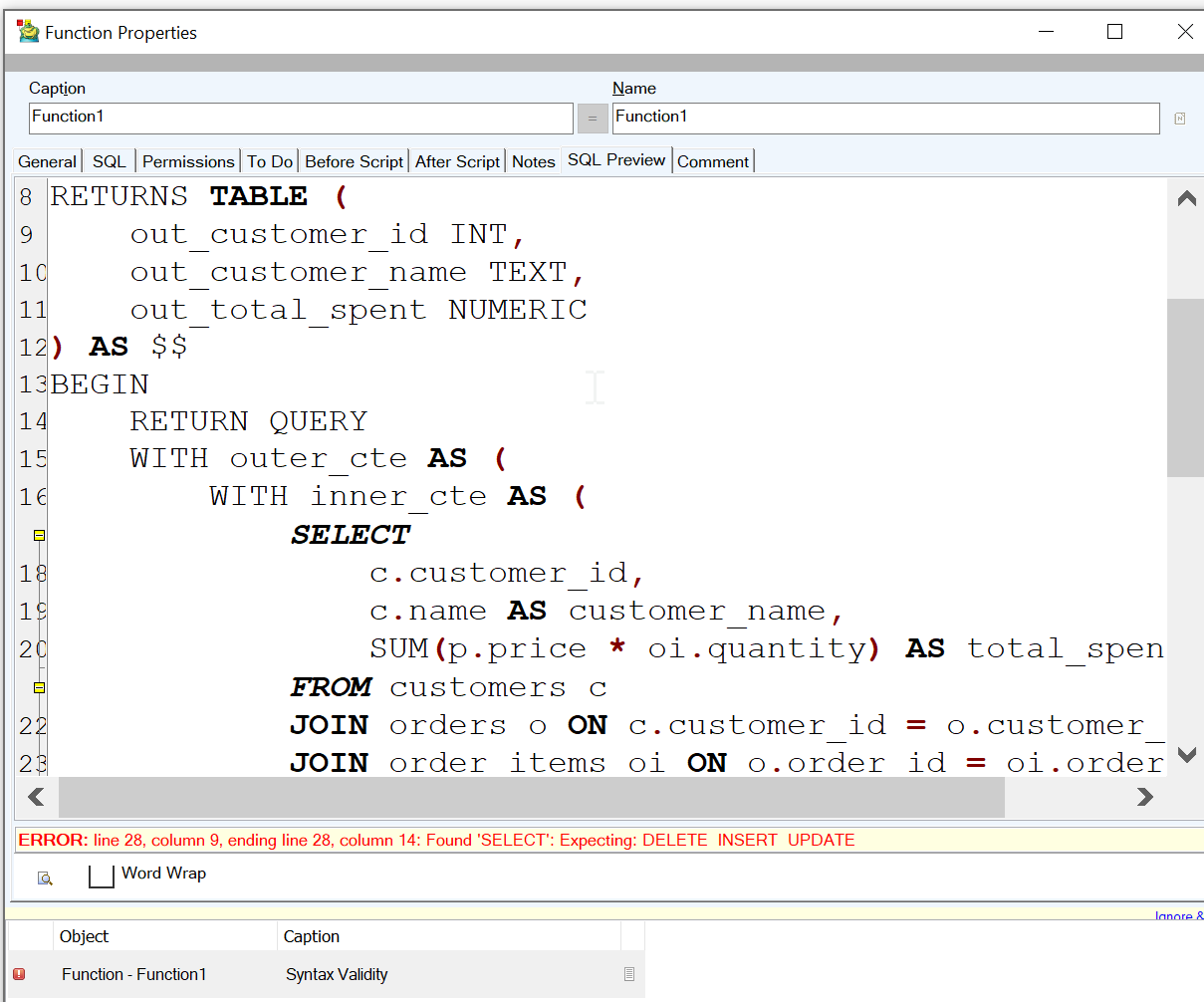Enable the Word Wrap checkbox
Image resolution: width=1204 pixels, height=1002 pixels.
coord(102,876)
